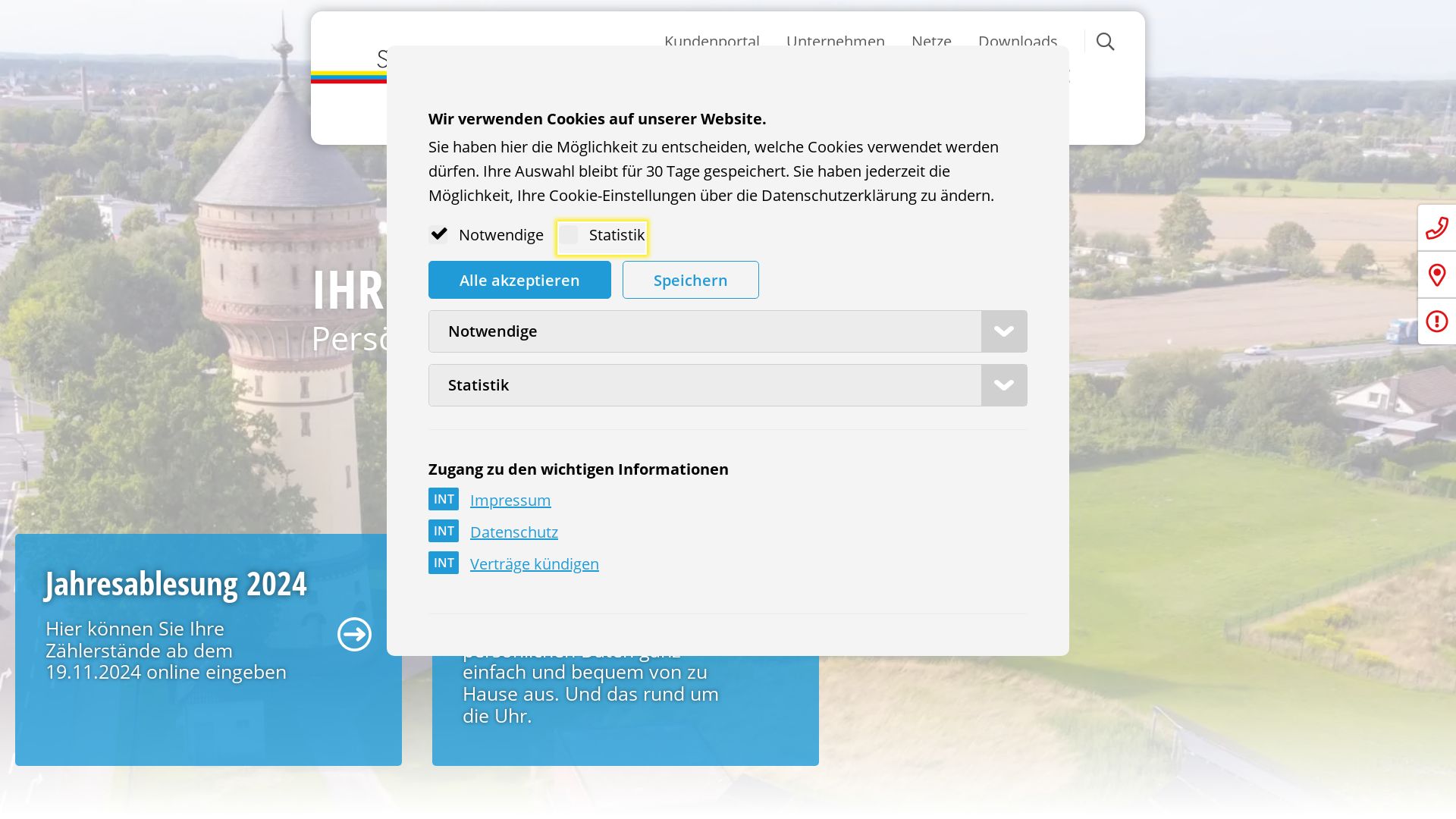The height and width of the screenshot is (819, 1456).
Task: Open the Netze menu item
Action: point(931,40)
